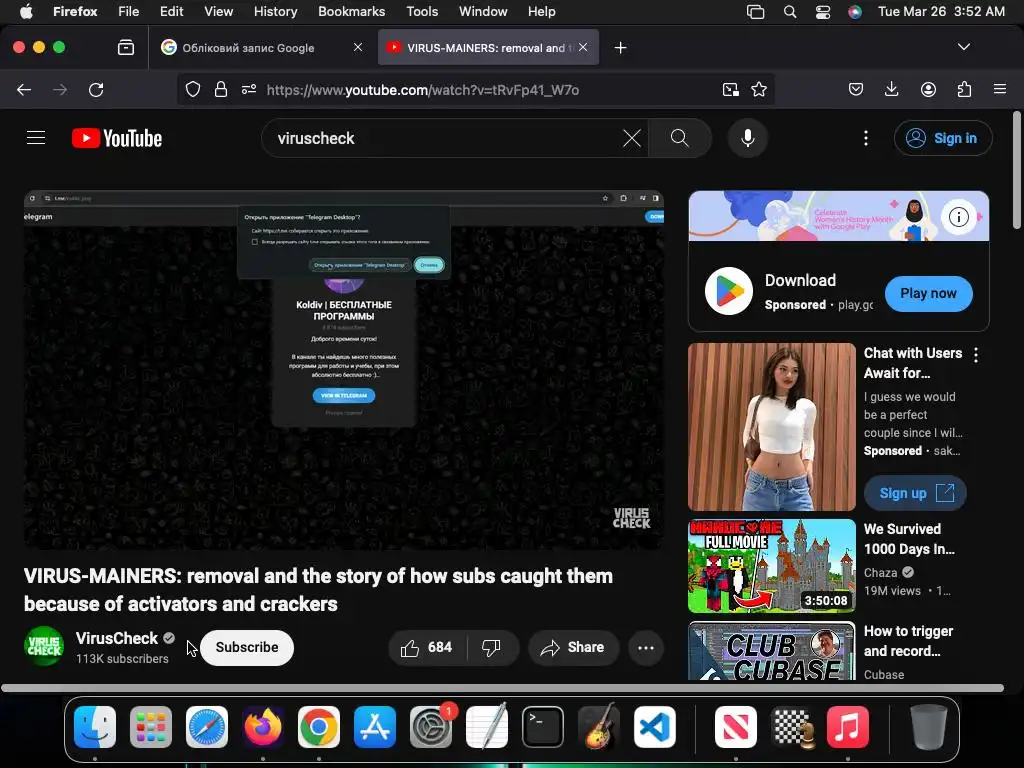Image resolution: width=1024 pixels, height=768 pixels.
Task: Open the VirusCheck channel avatar
Action: pos(44,647)
